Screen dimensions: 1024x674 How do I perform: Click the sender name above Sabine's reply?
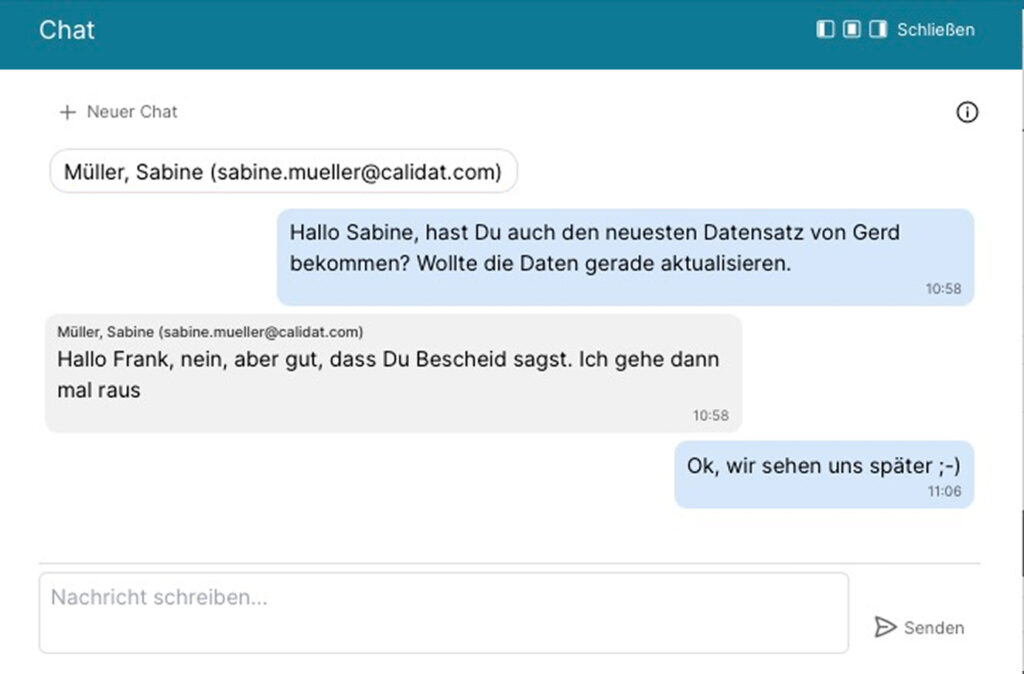(x=210, y=332)
